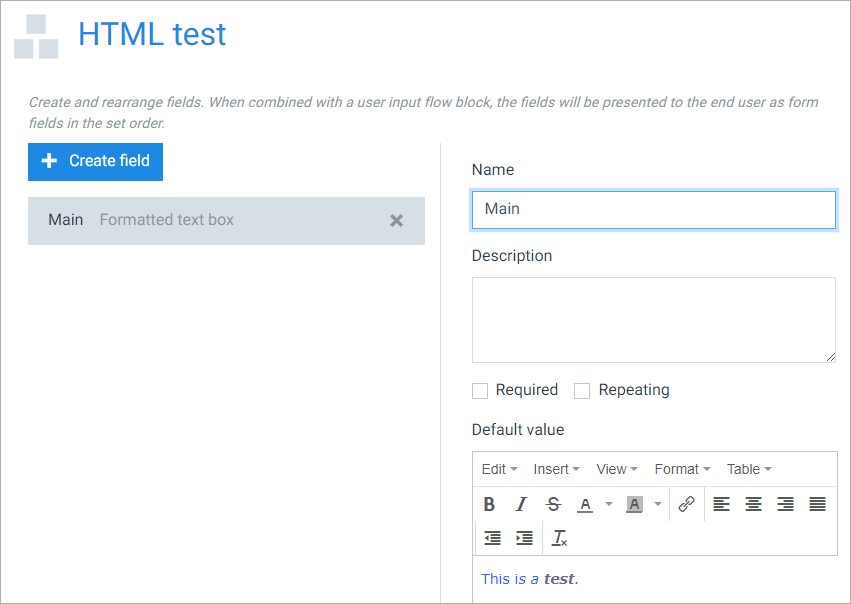Open the View menu

tap(617, 469)
